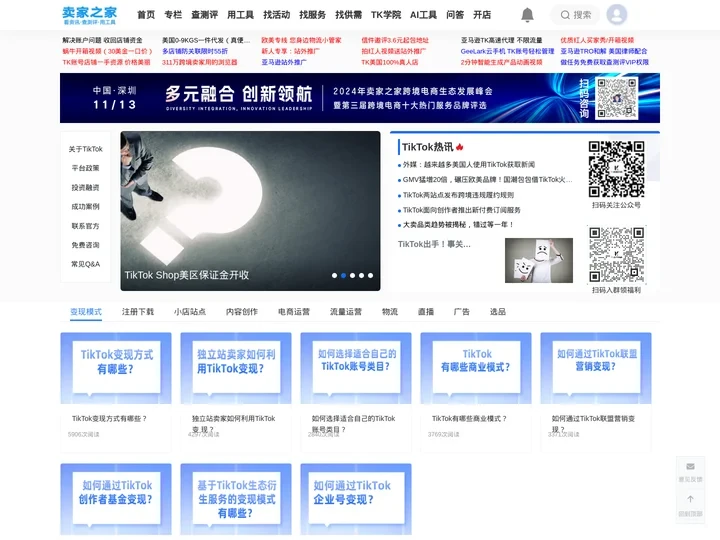Click the 卖家之家 site logo
720x540 pixels.
pyautogui.click(x=90, y=15)
